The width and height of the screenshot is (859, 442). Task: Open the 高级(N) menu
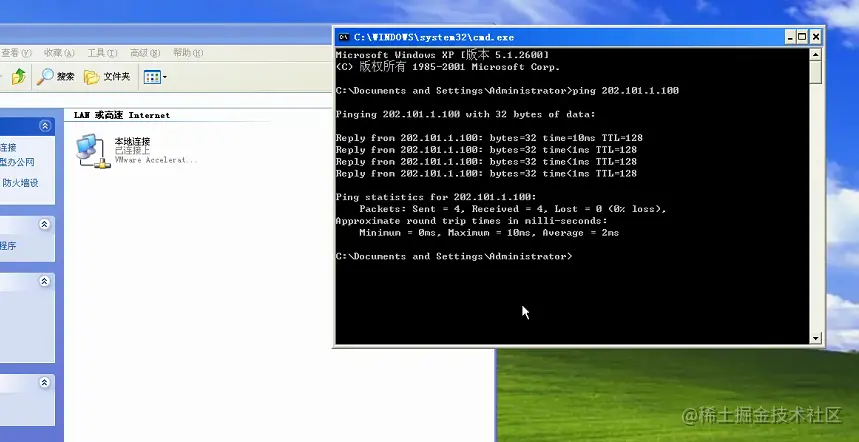tap(145, 53)
